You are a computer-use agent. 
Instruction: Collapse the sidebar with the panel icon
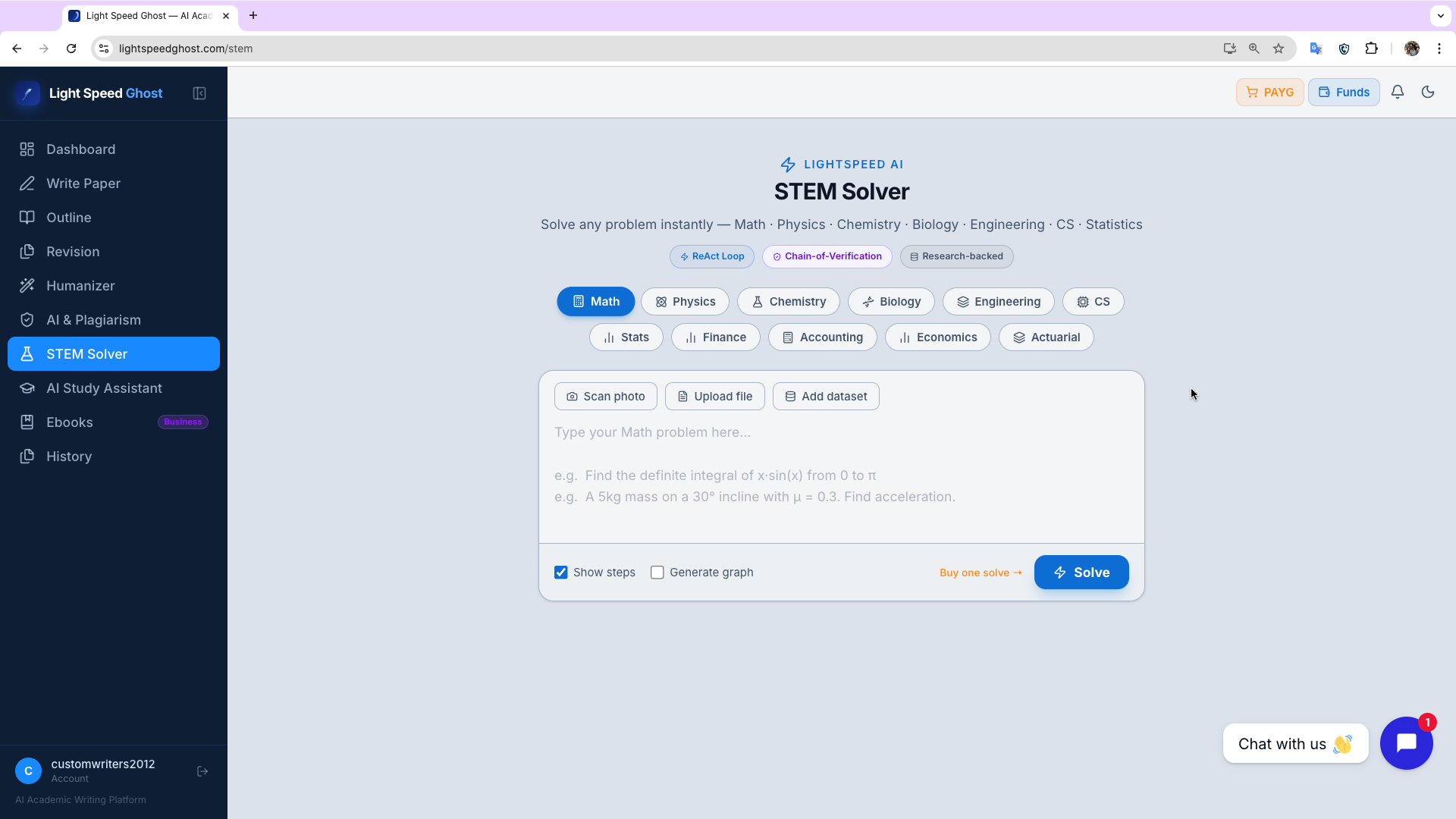pos(199,93)
